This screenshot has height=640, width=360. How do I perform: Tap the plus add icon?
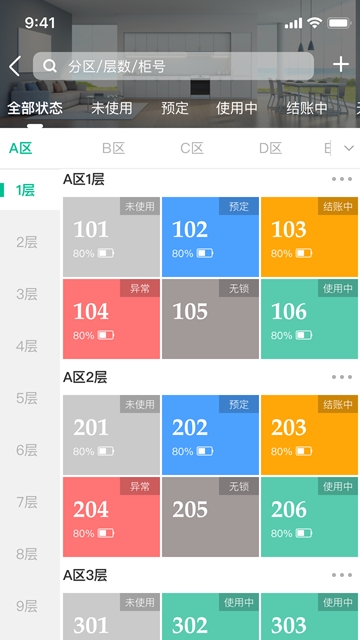coord(341,65)
